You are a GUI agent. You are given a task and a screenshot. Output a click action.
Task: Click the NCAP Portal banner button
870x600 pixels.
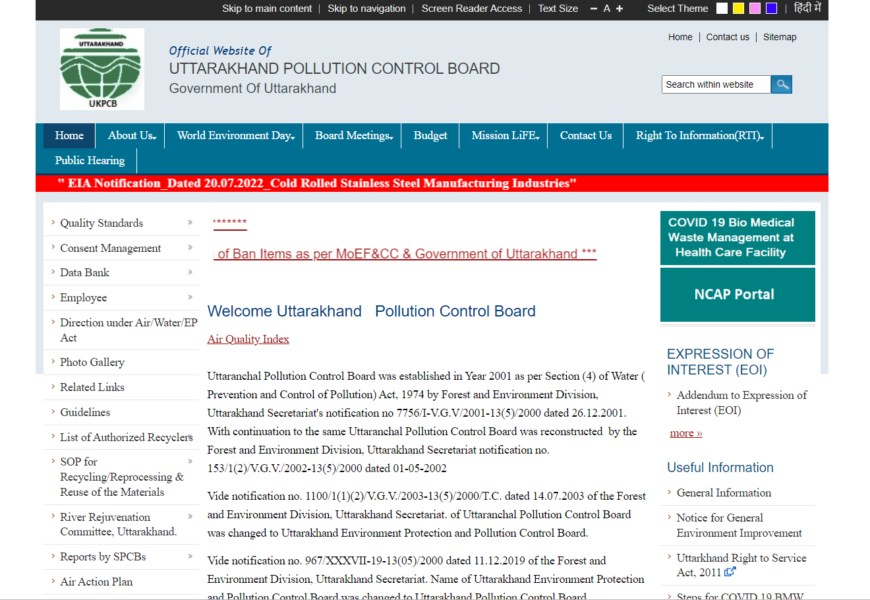coord(737,295)
